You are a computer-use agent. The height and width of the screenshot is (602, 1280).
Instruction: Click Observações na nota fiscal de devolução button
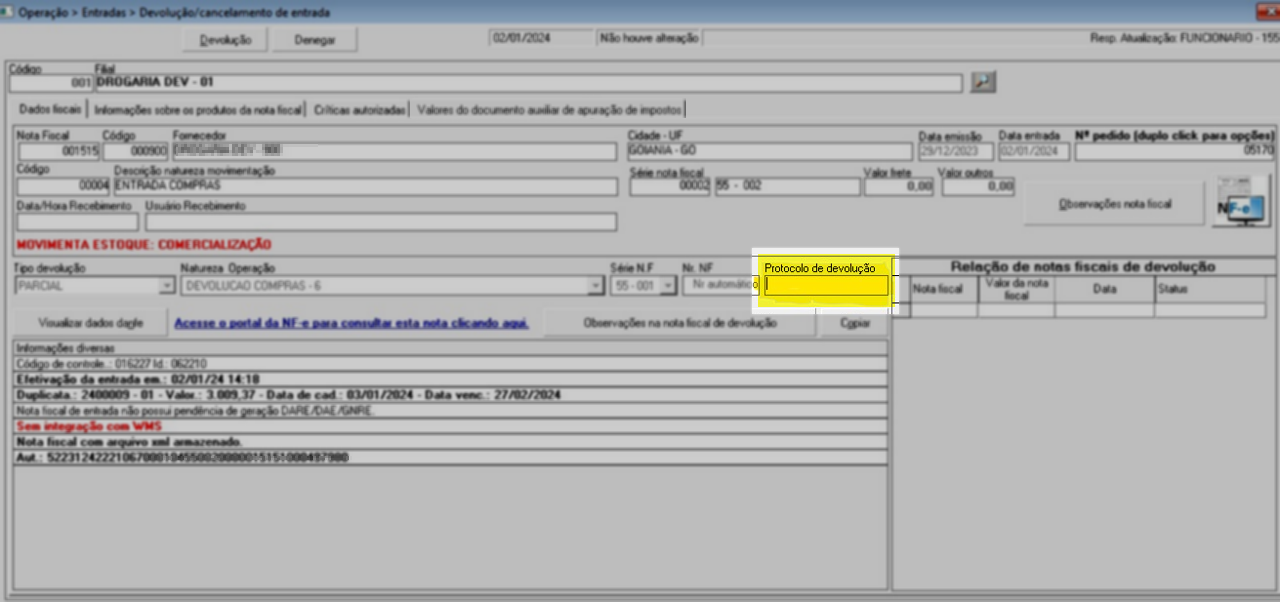[x=679, y=324]
